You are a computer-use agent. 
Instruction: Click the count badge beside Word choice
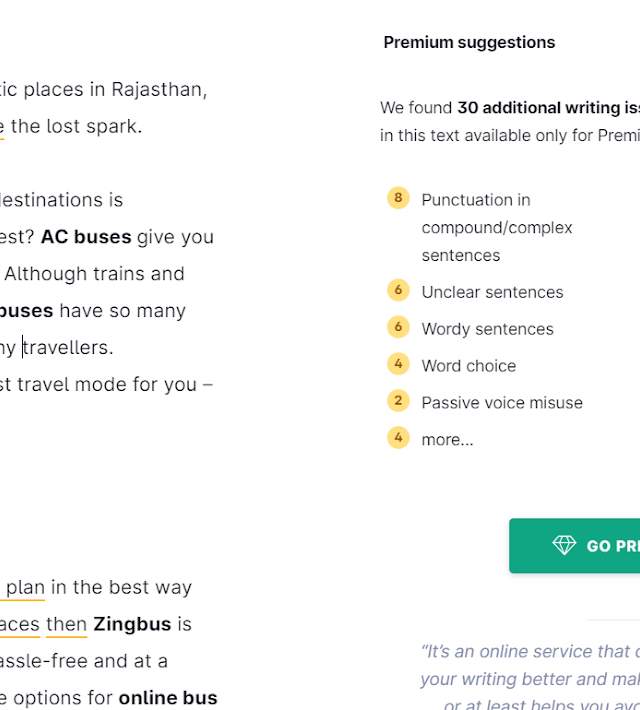[398, 364]
